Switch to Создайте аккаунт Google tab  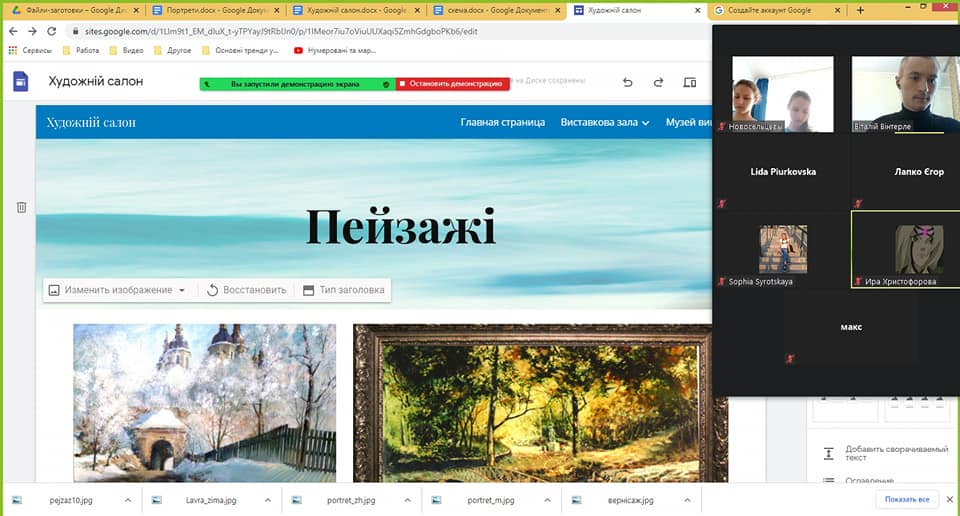click(x=776, y=10)
